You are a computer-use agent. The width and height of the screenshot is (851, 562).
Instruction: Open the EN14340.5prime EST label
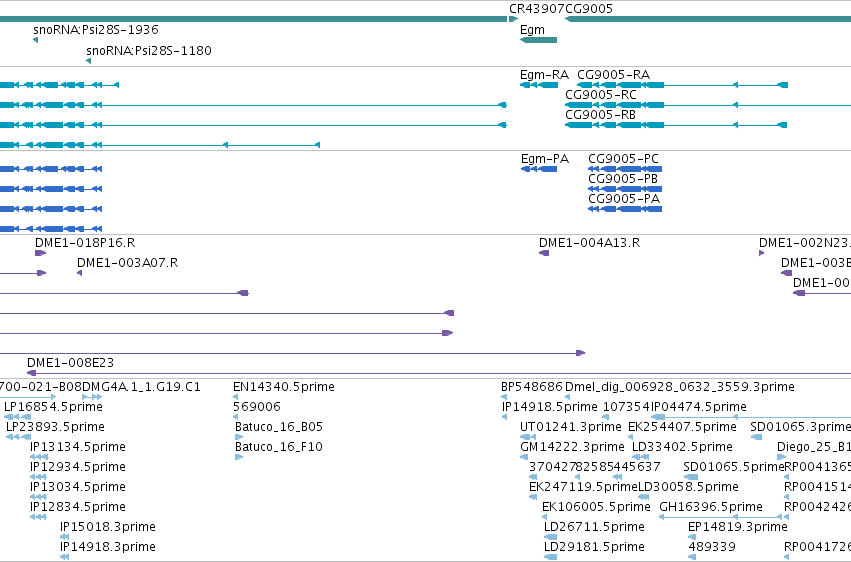click(284, 387)
